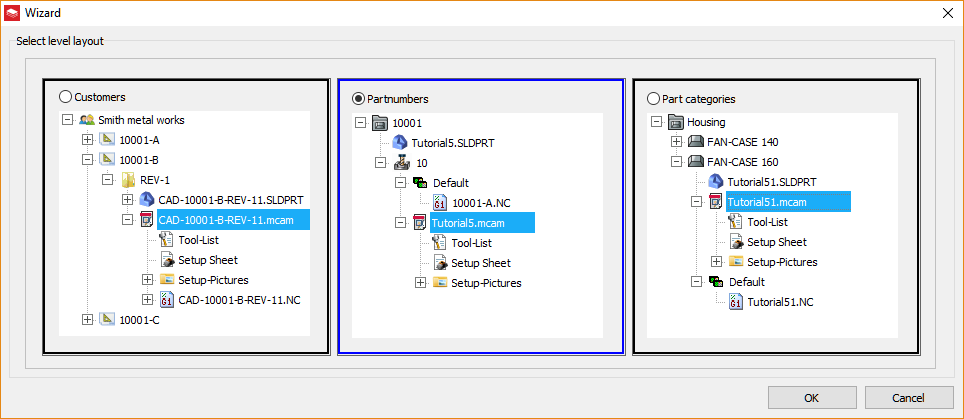Click the Tutorial51.NC file icon
Viewport: 964px width, 419px height.
tap(735, 302)
